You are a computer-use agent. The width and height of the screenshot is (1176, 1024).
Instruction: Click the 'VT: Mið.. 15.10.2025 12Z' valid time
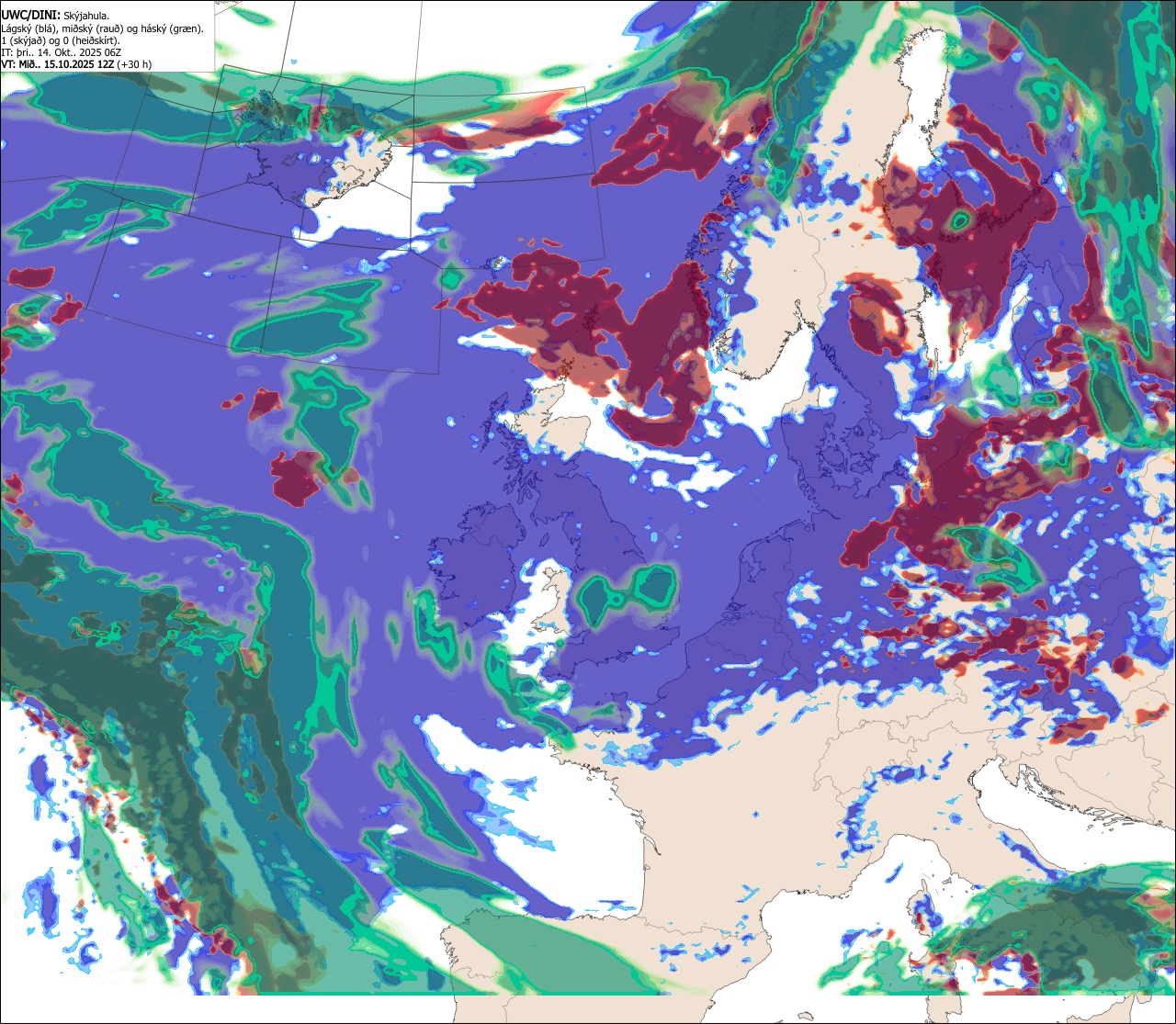[x=58, y=64]
